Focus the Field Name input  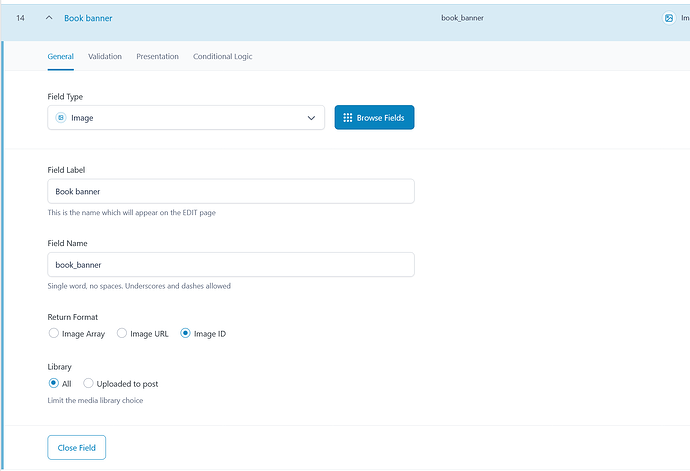click(231, 265)
